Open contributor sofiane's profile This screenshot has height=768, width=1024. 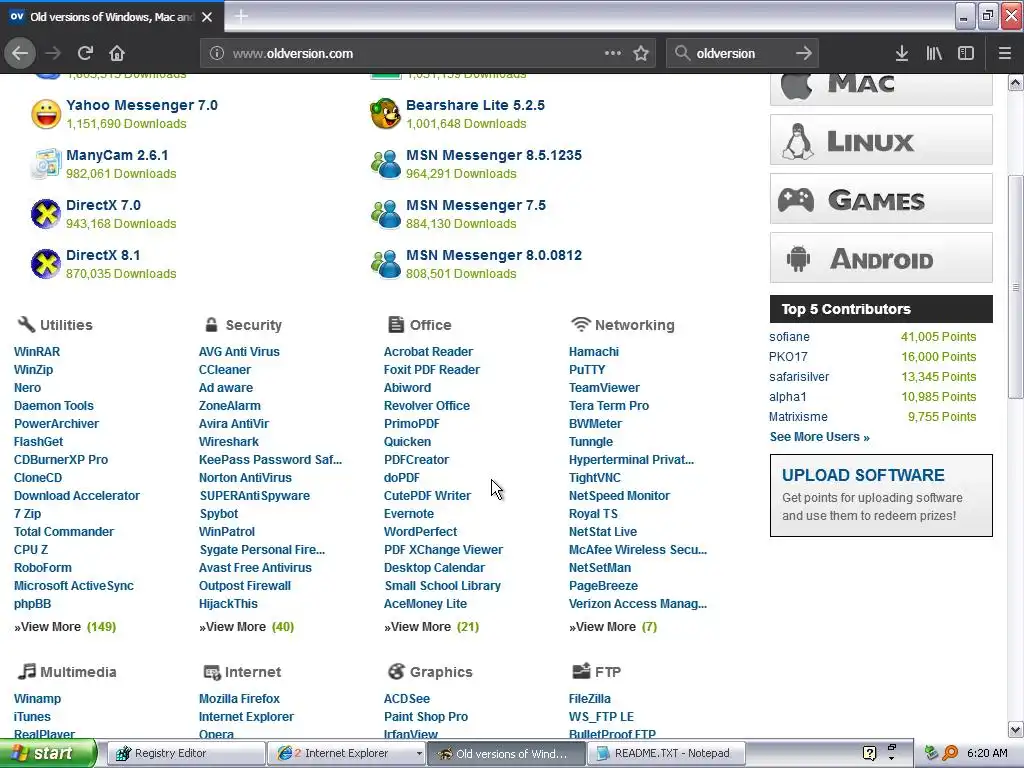point(790,337)
